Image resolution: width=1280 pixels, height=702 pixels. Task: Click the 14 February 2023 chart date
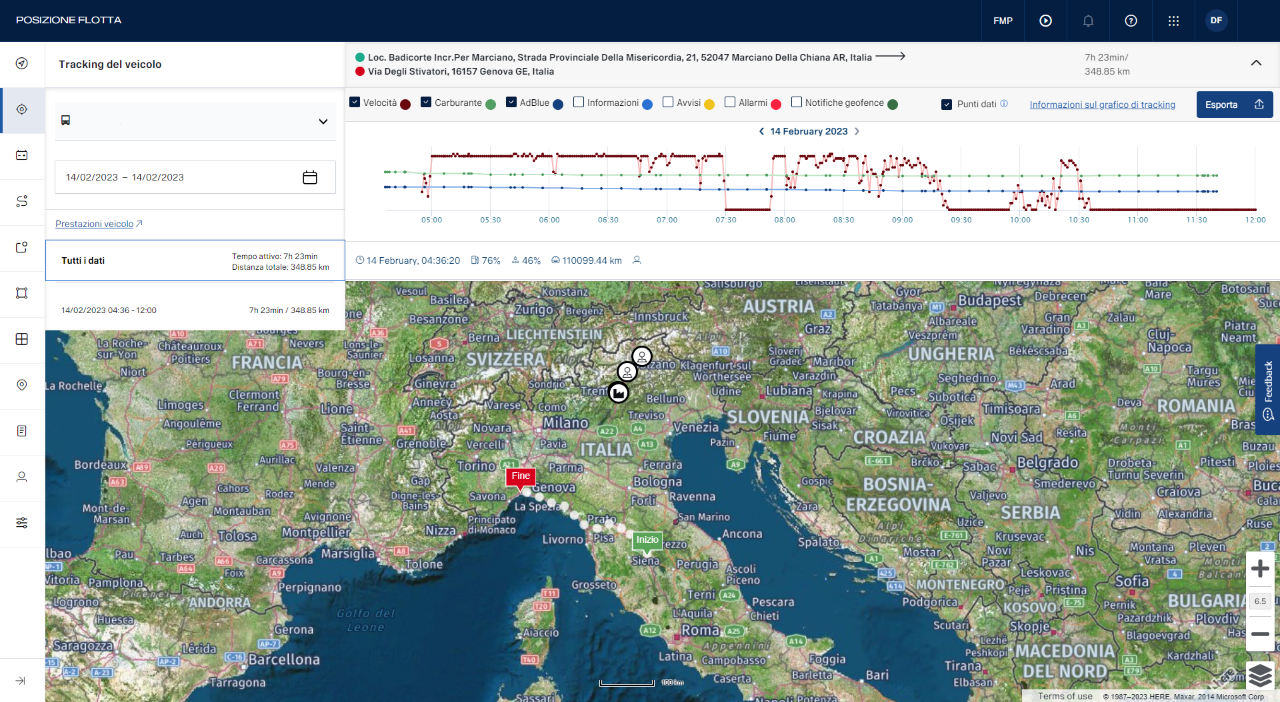(809, 131)
